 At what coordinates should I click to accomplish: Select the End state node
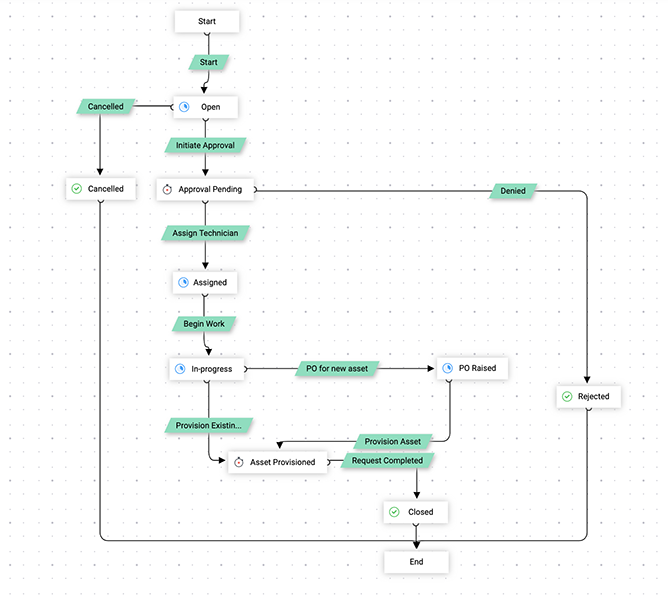[x=416, y=562]
